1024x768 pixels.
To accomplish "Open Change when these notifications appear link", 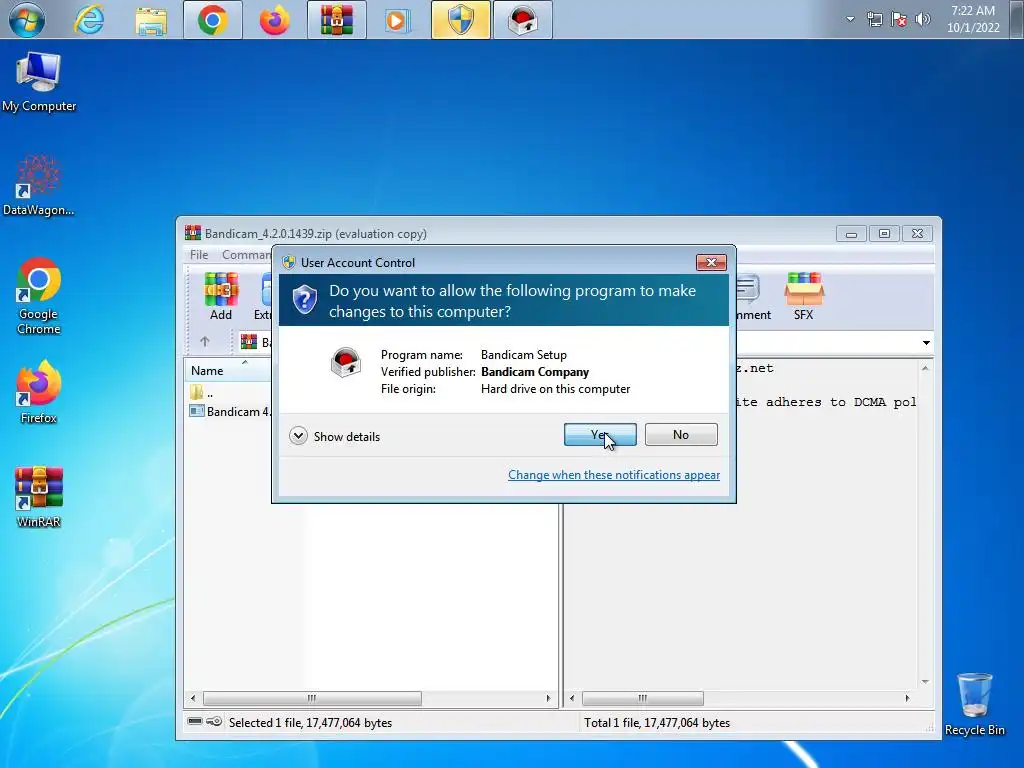I will pyautogui.click(x=614, y=475).
